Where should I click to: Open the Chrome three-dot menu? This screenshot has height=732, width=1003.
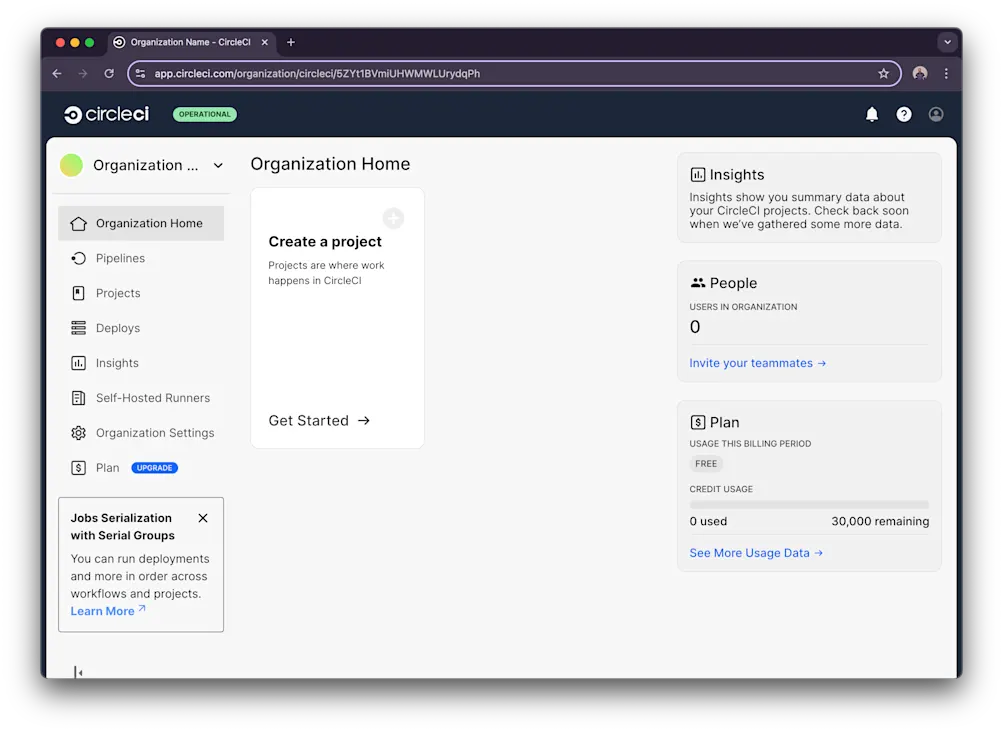point(946,74)
